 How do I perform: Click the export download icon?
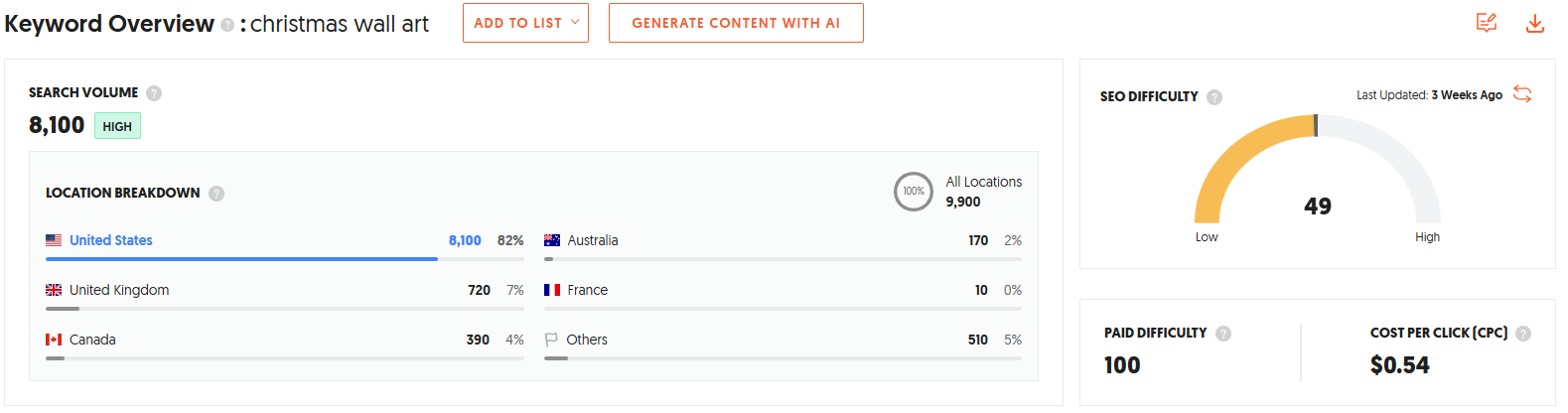point(1534,23)
